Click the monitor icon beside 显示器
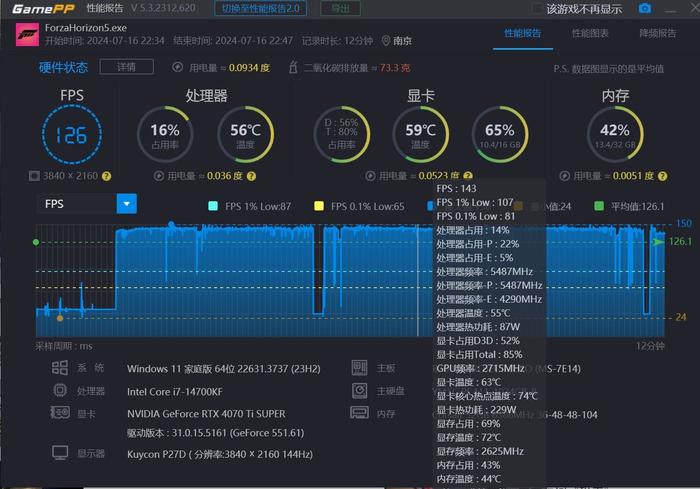This screenshot has height=489, width=700. coord(60,453)
